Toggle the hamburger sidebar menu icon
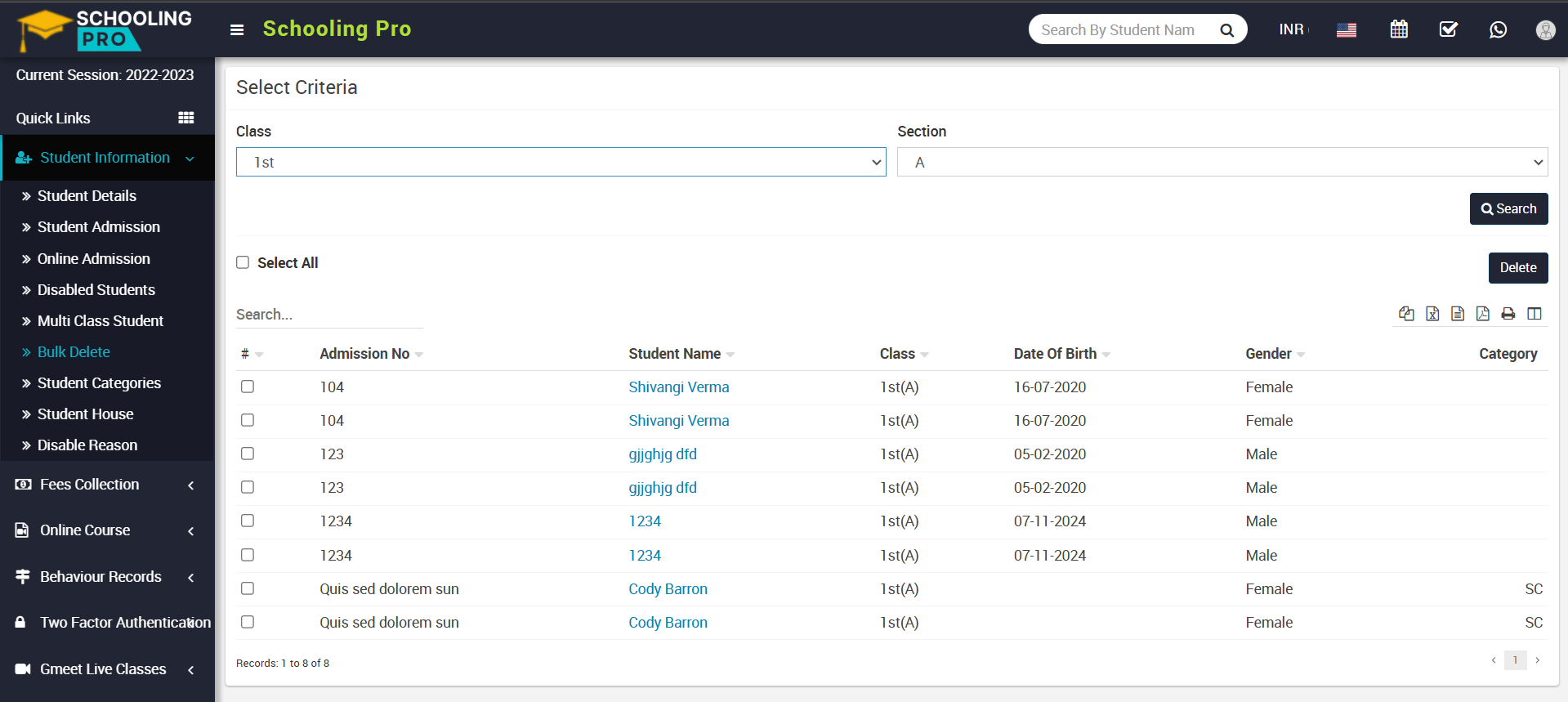1568x702 pixels. (237, 30)
